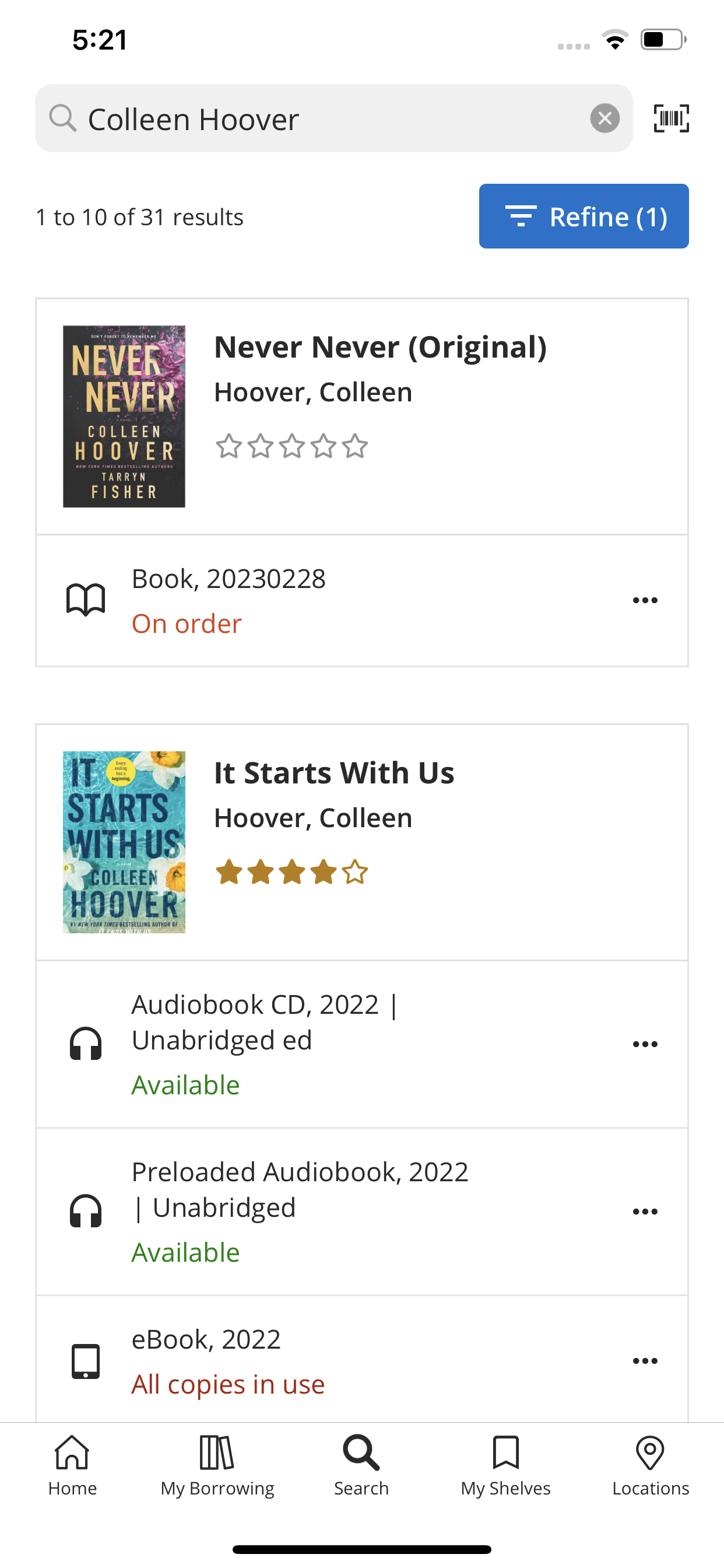Expand options for Preloaded Audiobook 2022
The height and width of the screenshot is (1568, 724).
coord(645,1212)
